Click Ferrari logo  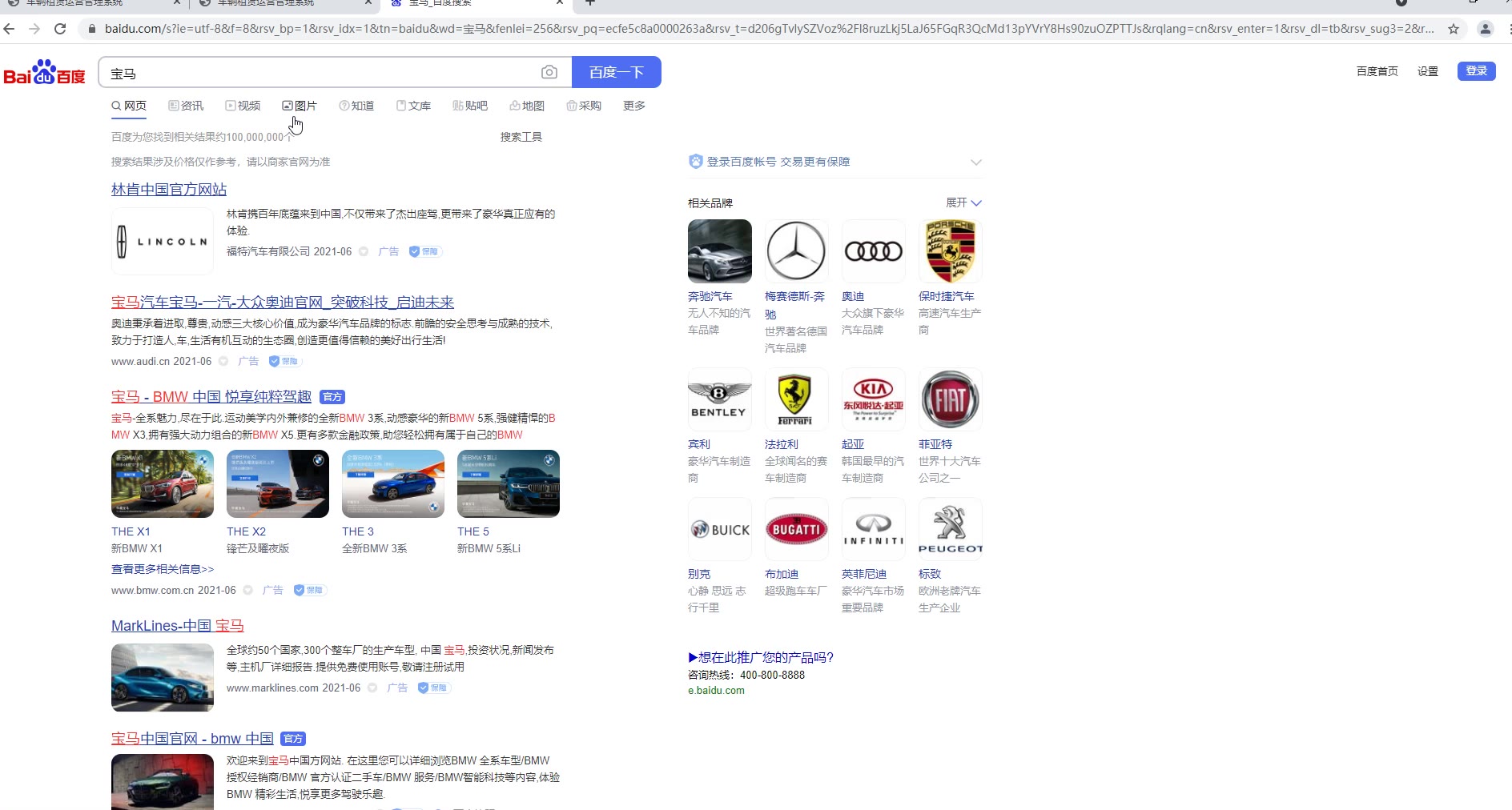point(796,399)
